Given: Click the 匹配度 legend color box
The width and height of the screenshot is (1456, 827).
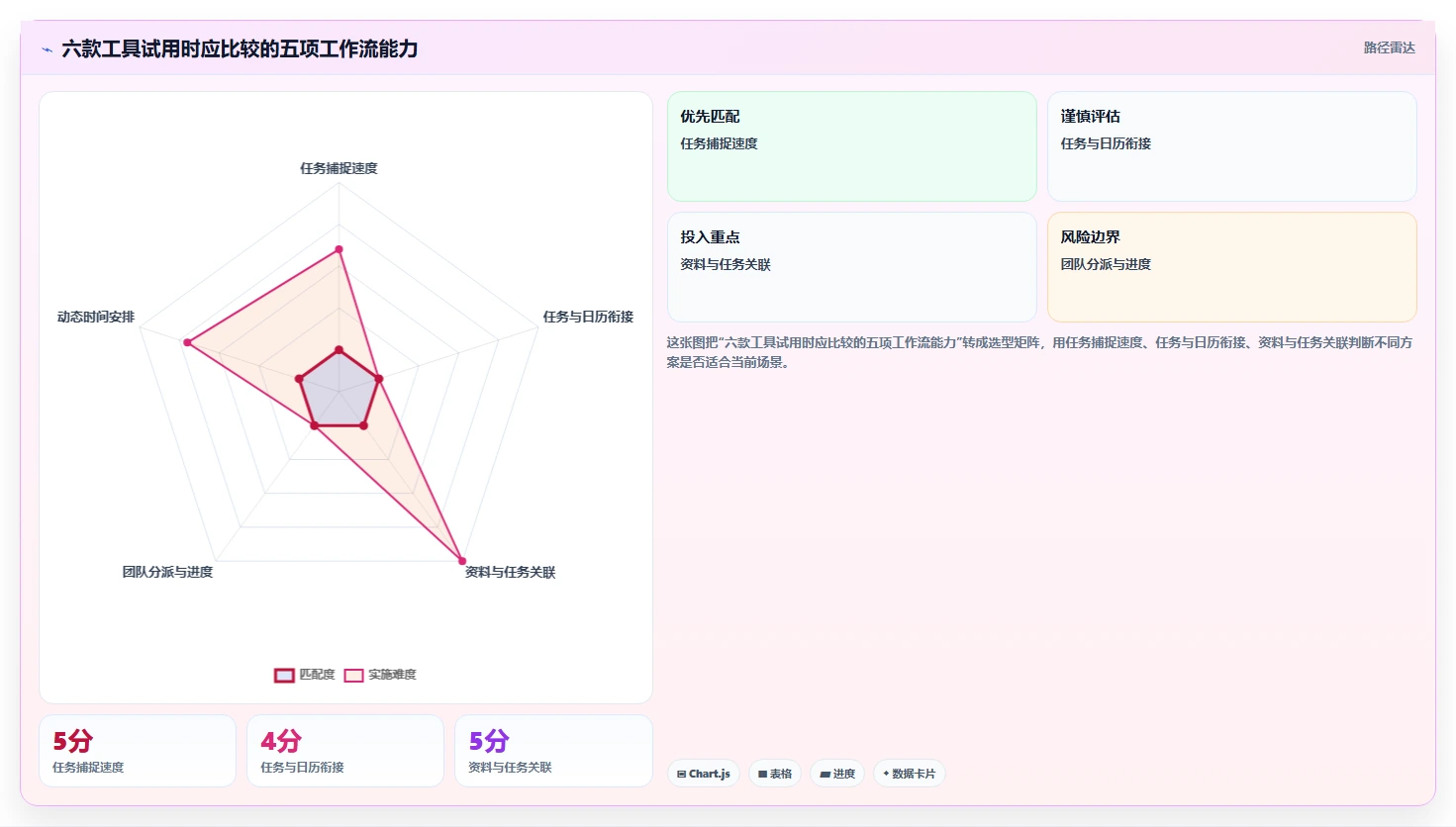Looking at the screenshot, I should tap(284, 676).
